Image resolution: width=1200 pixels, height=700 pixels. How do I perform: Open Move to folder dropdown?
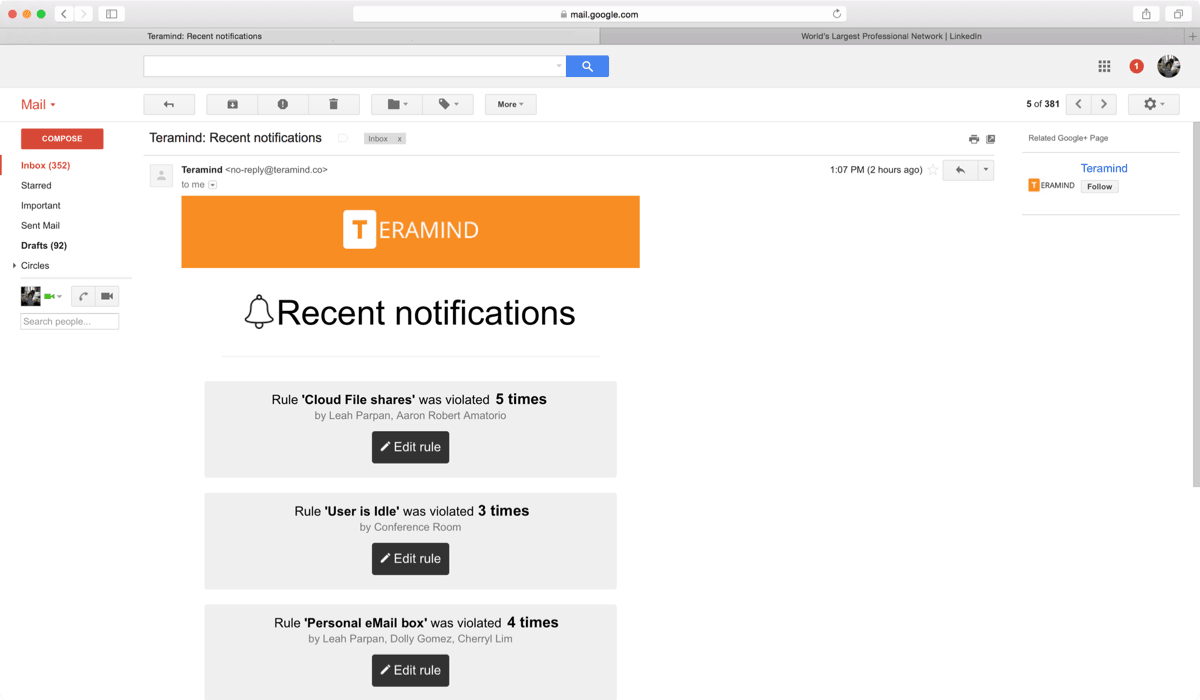397,104
